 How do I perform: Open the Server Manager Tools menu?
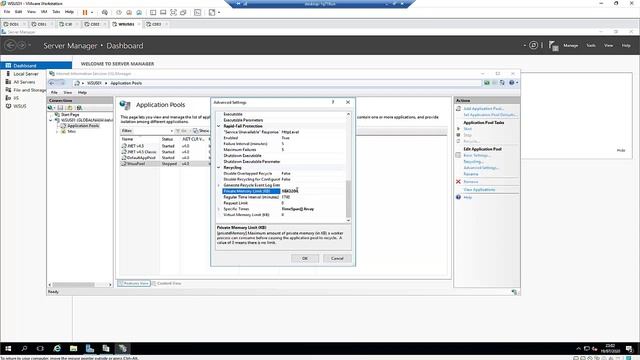pos(591,46)
